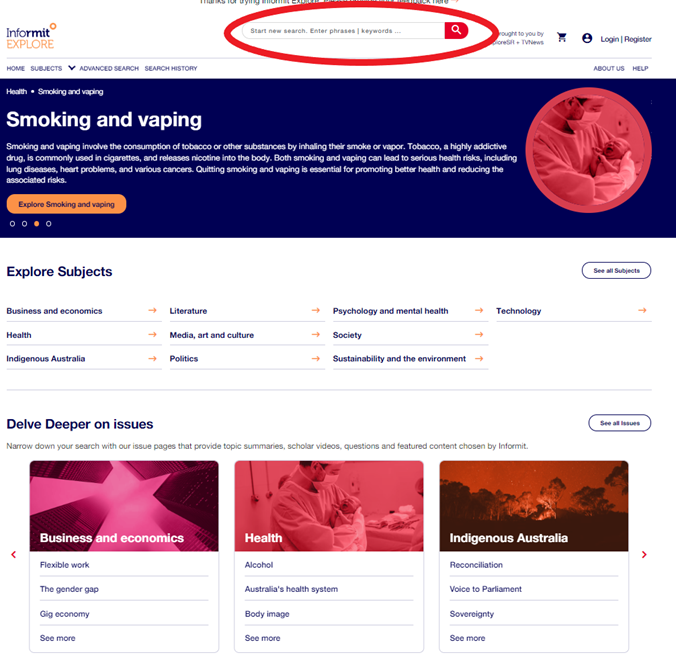
Task: Click the Informit Explore logo
Action: [31, 36]
